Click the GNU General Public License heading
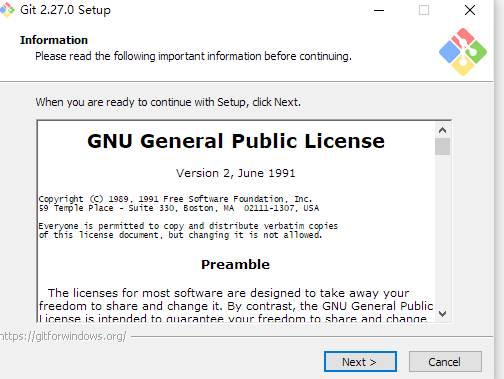Image resolution: width=504 pixels, height=379 pixels. pos(236,141)
